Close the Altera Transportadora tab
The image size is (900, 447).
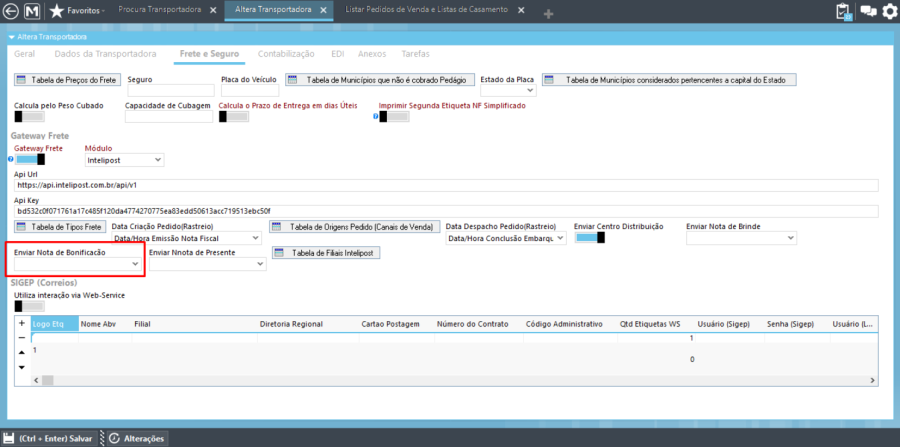pos(323,11)
